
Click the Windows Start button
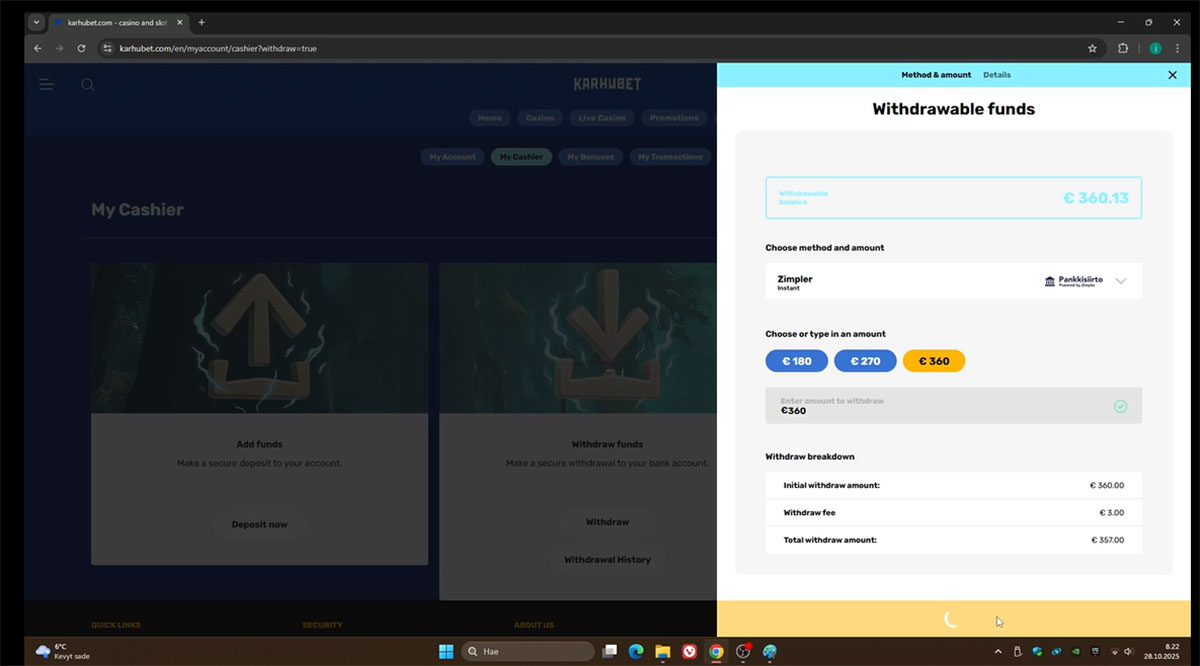coord(446,651)
